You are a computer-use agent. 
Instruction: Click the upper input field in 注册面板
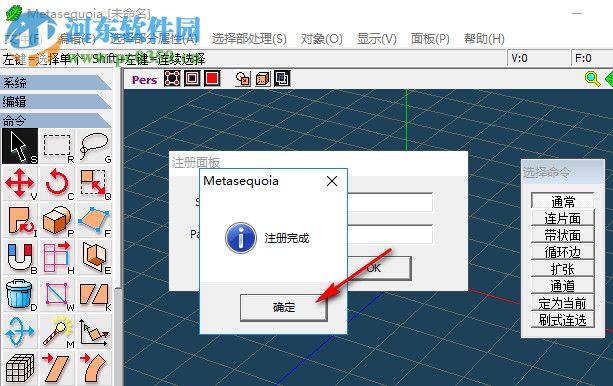390,202
